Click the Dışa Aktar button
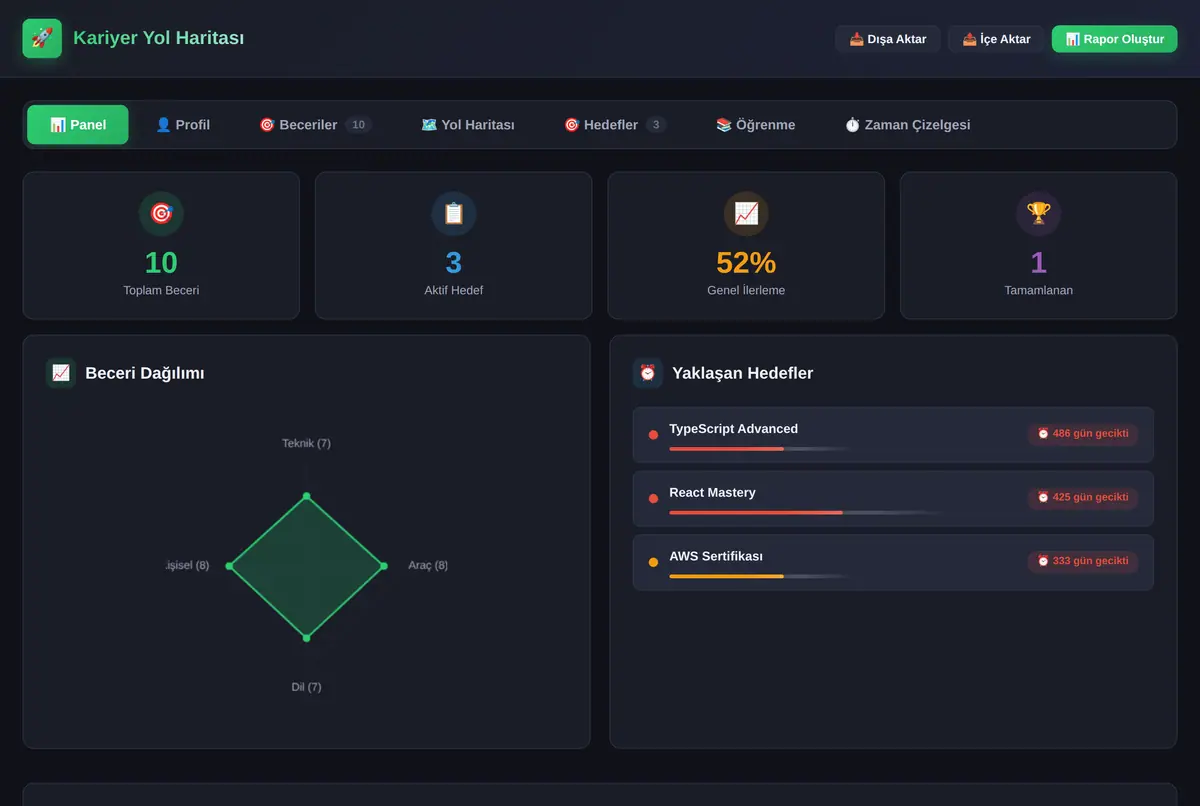 click(888, 39)
